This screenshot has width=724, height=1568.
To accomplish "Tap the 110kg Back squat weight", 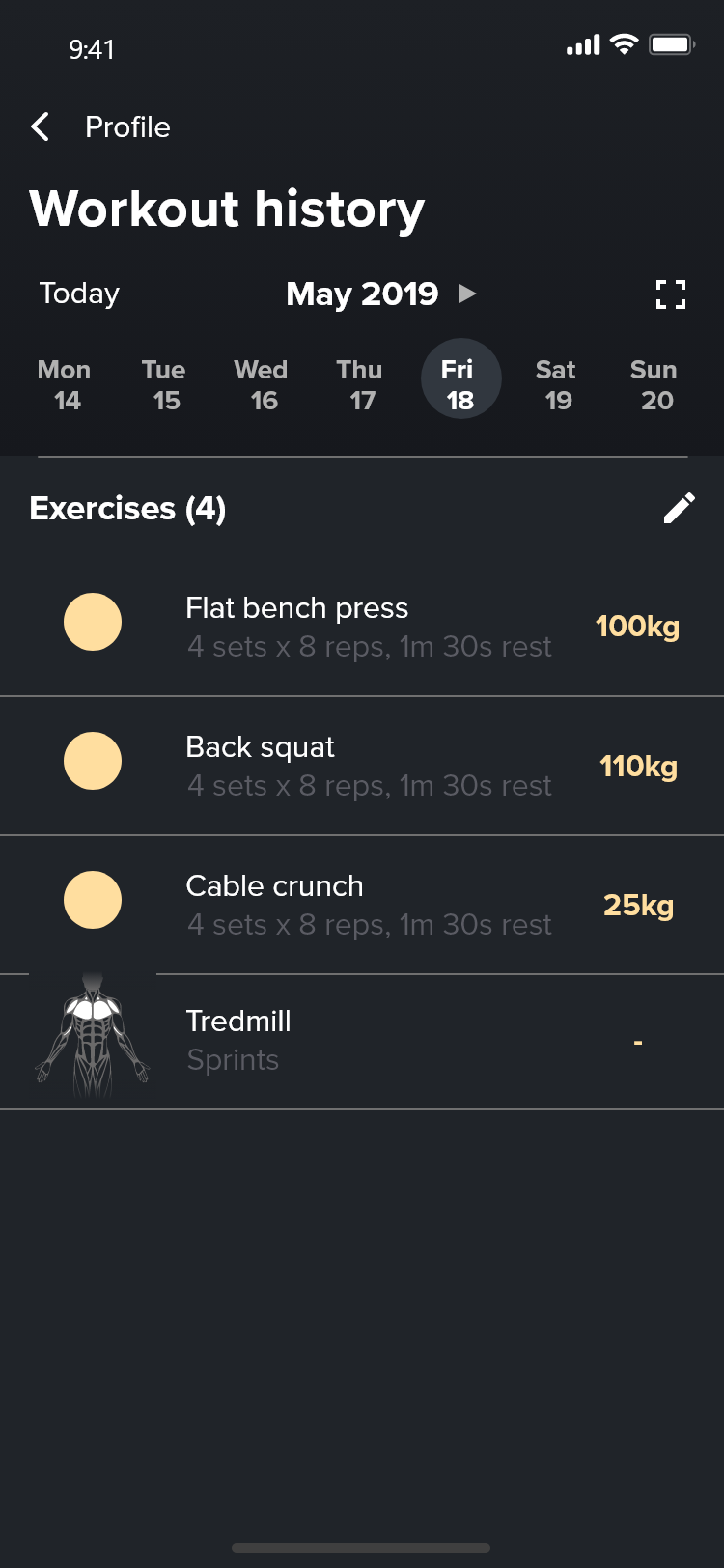I will [638, 767].
